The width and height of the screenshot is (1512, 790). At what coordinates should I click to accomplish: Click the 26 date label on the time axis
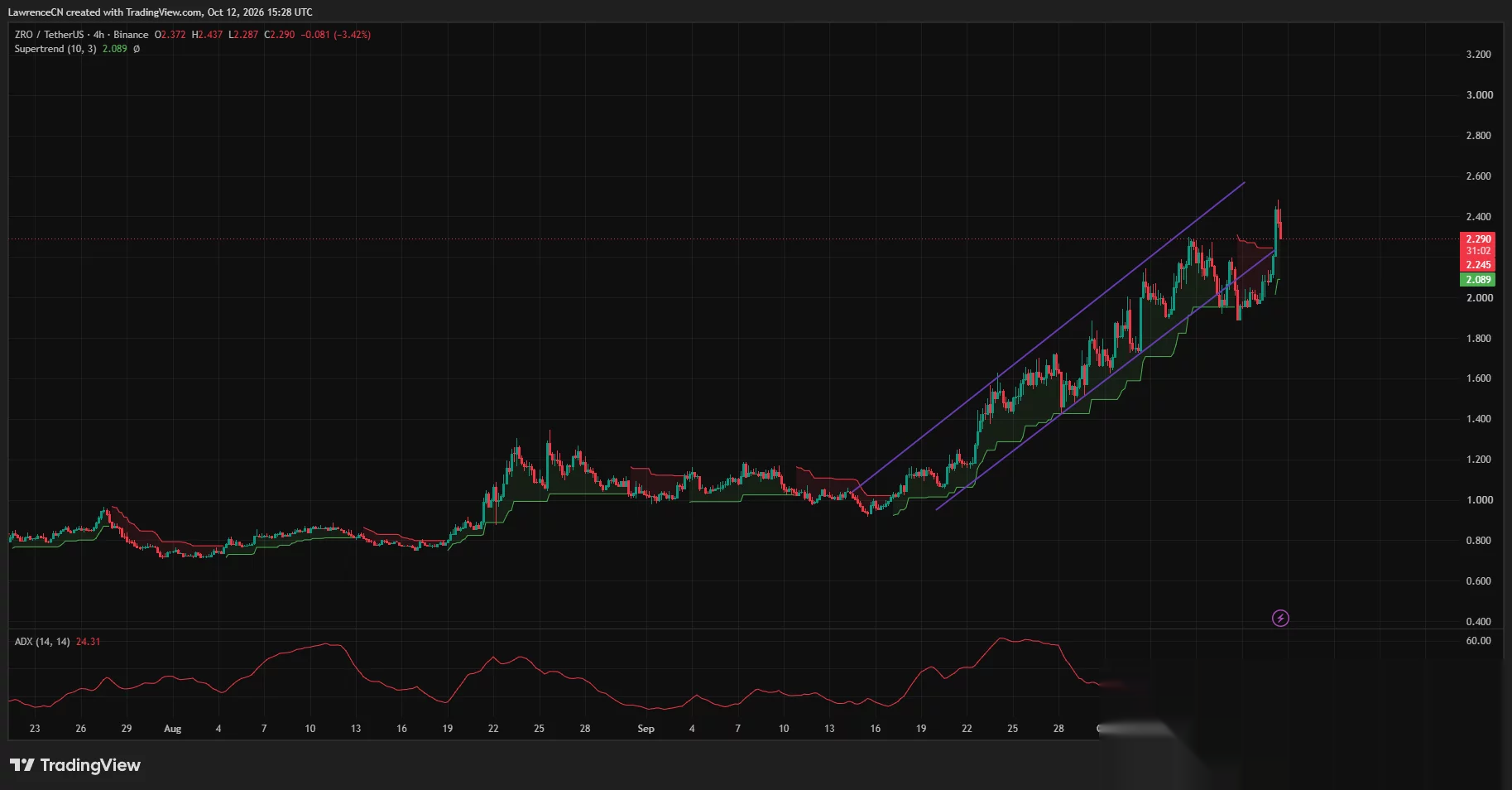[x=80, y=729]
